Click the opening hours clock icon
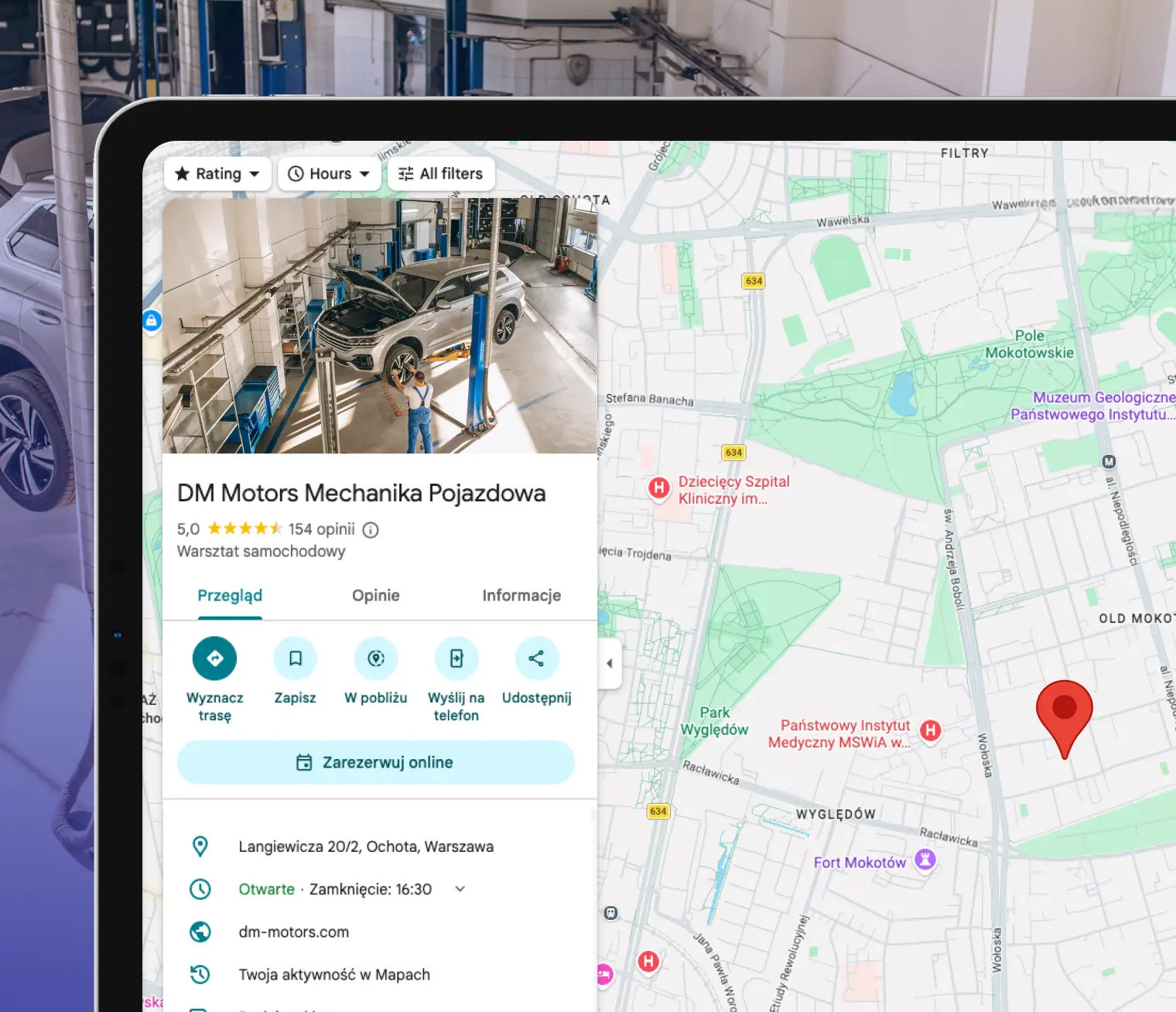The width and height of the screenshot is (1176, 1012). (200, 889)
